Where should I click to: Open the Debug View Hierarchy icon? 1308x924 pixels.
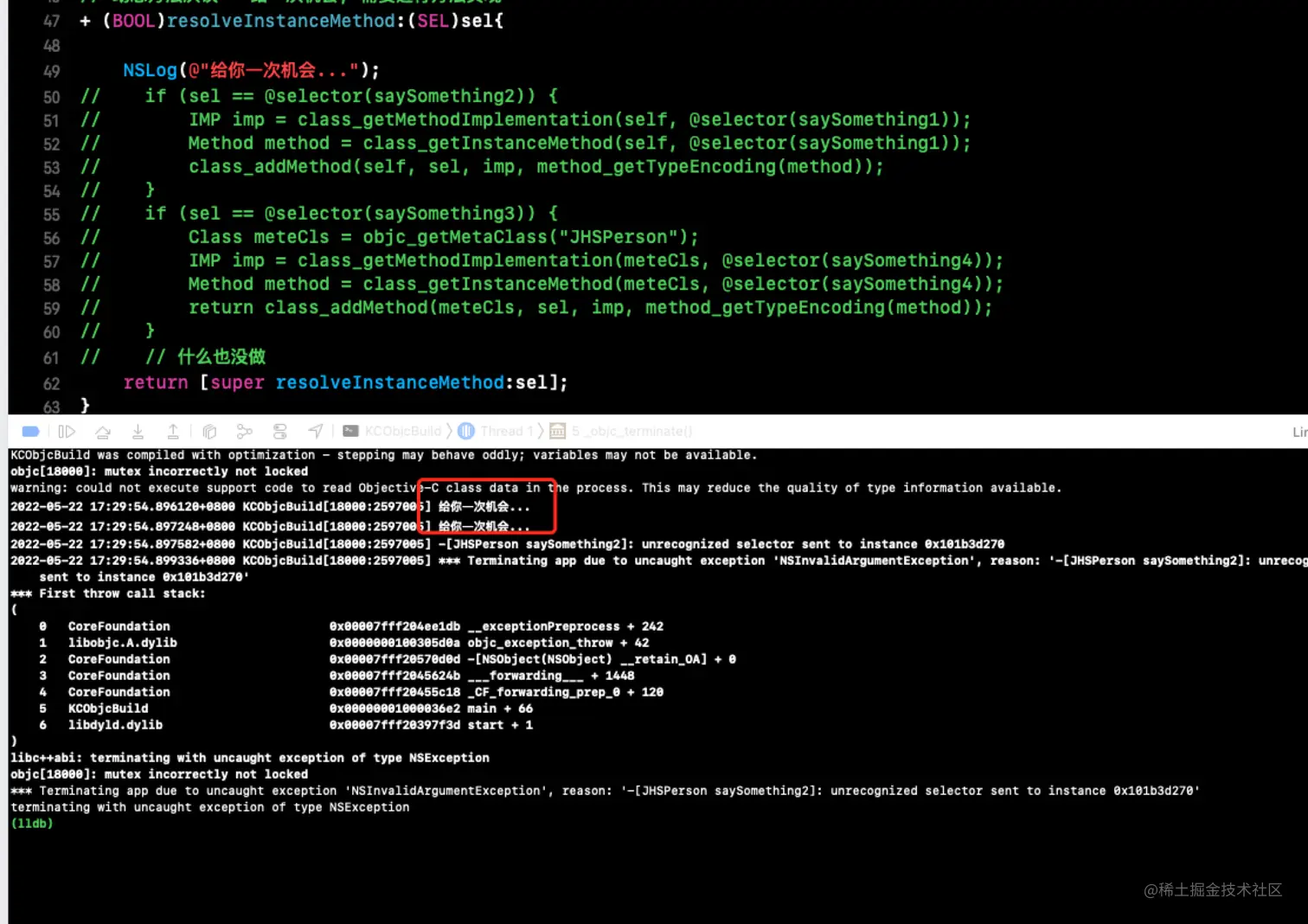209,431
